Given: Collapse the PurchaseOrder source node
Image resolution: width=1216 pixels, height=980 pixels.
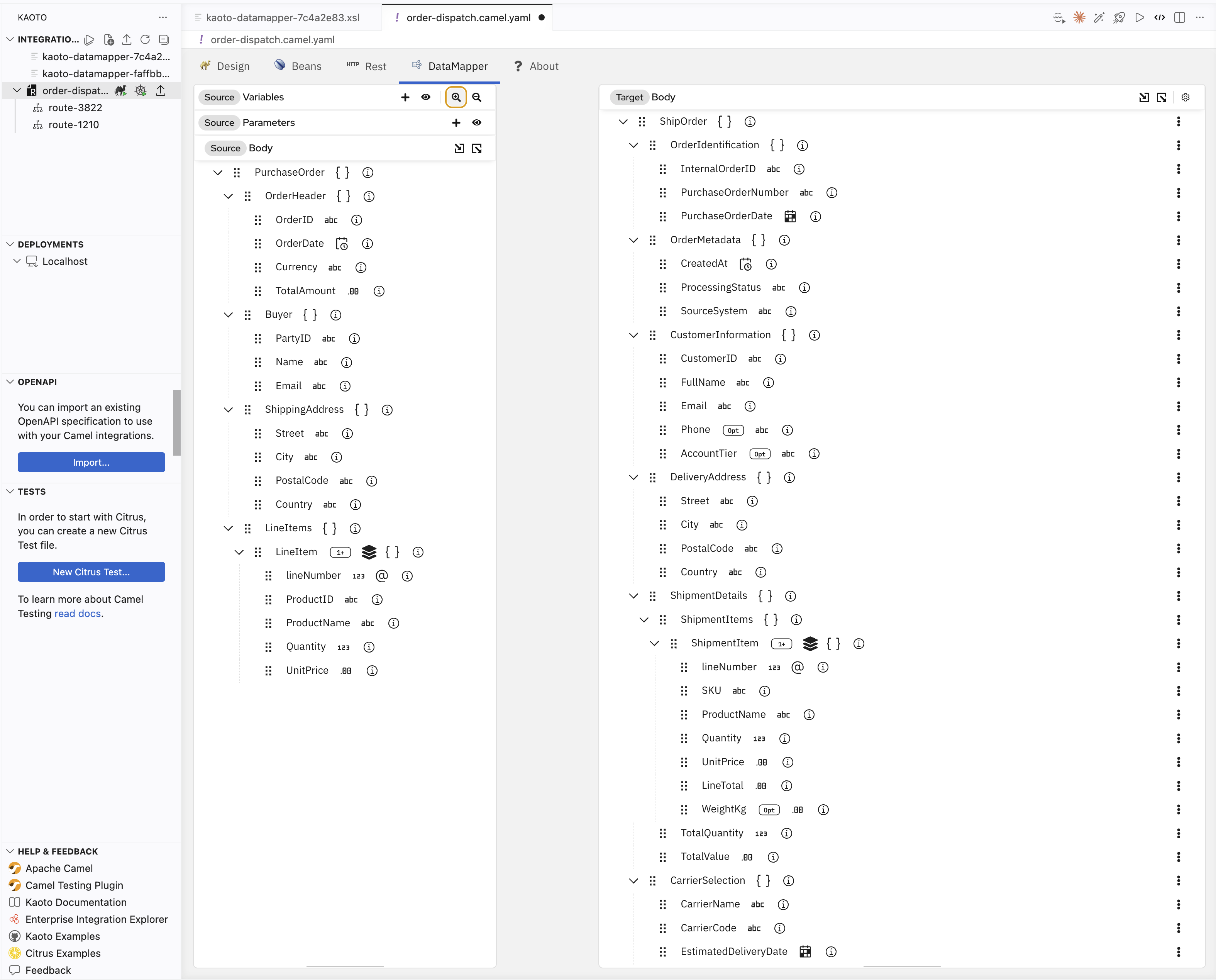Looking at the screenshot, I should (218, 172).
